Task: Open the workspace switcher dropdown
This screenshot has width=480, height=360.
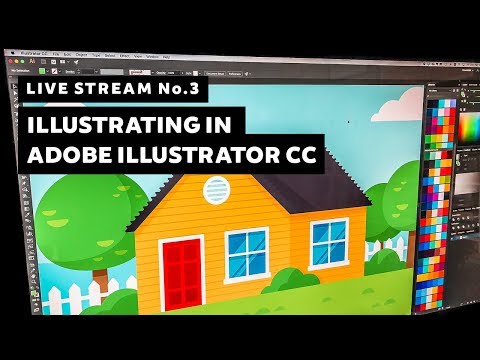Action: click(x=468, y=70)
